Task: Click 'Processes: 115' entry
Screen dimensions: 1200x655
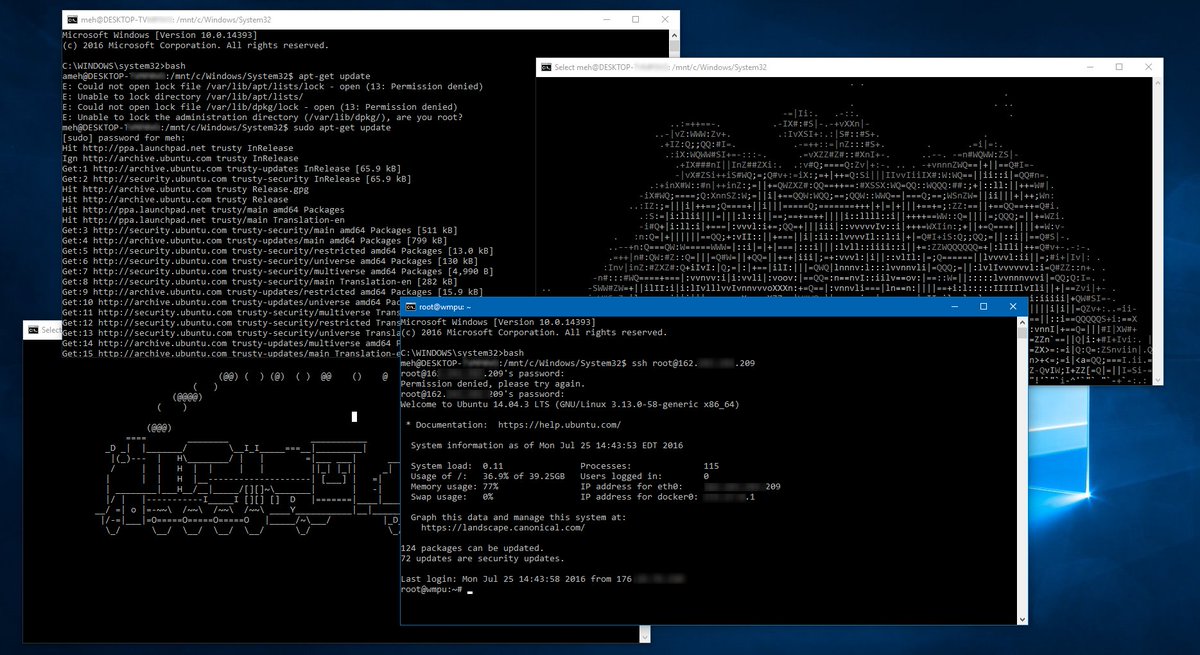Action: (649, 466)
